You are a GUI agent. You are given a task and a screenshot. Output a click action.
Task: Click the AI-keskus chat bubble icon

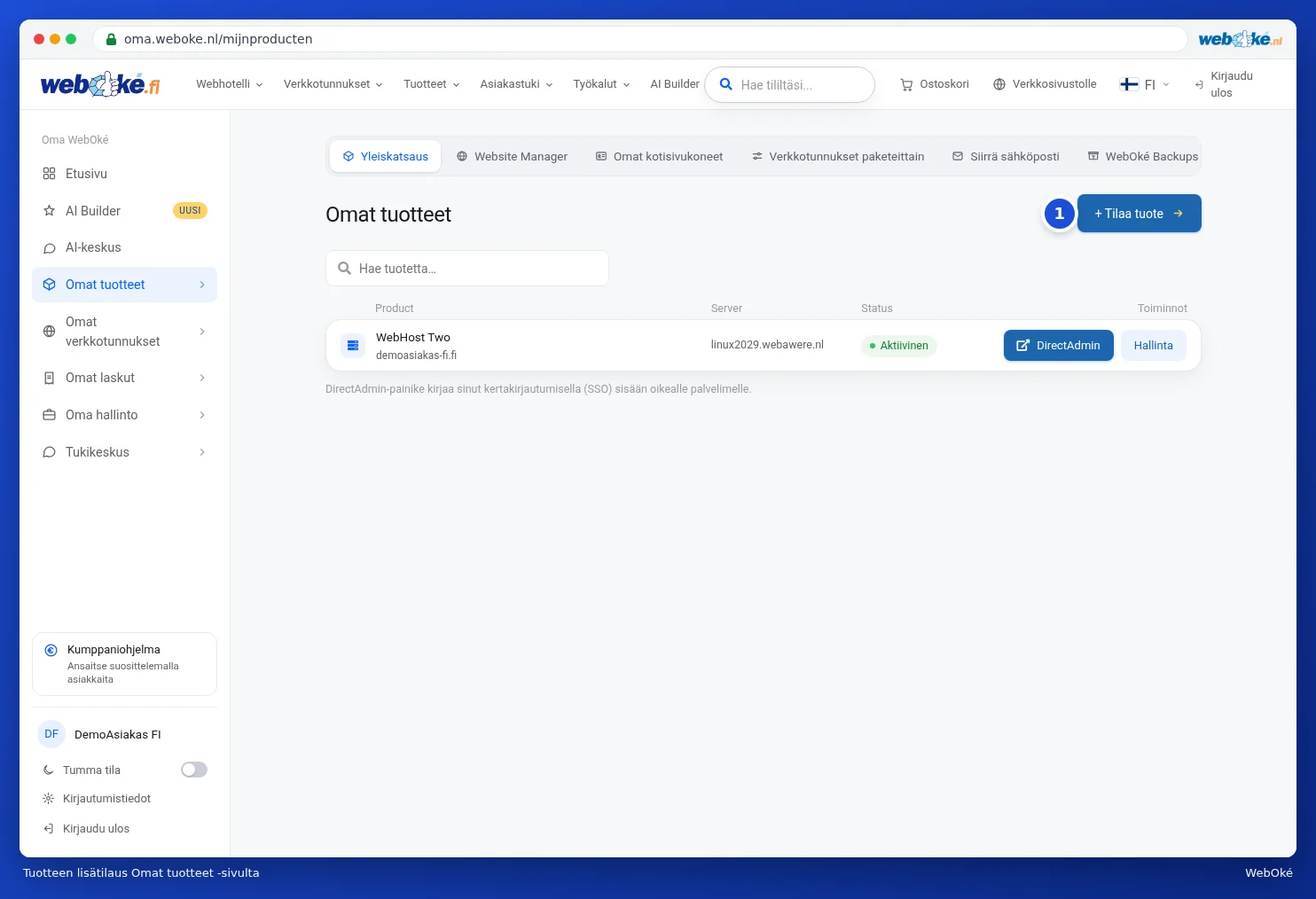(49, 248)
